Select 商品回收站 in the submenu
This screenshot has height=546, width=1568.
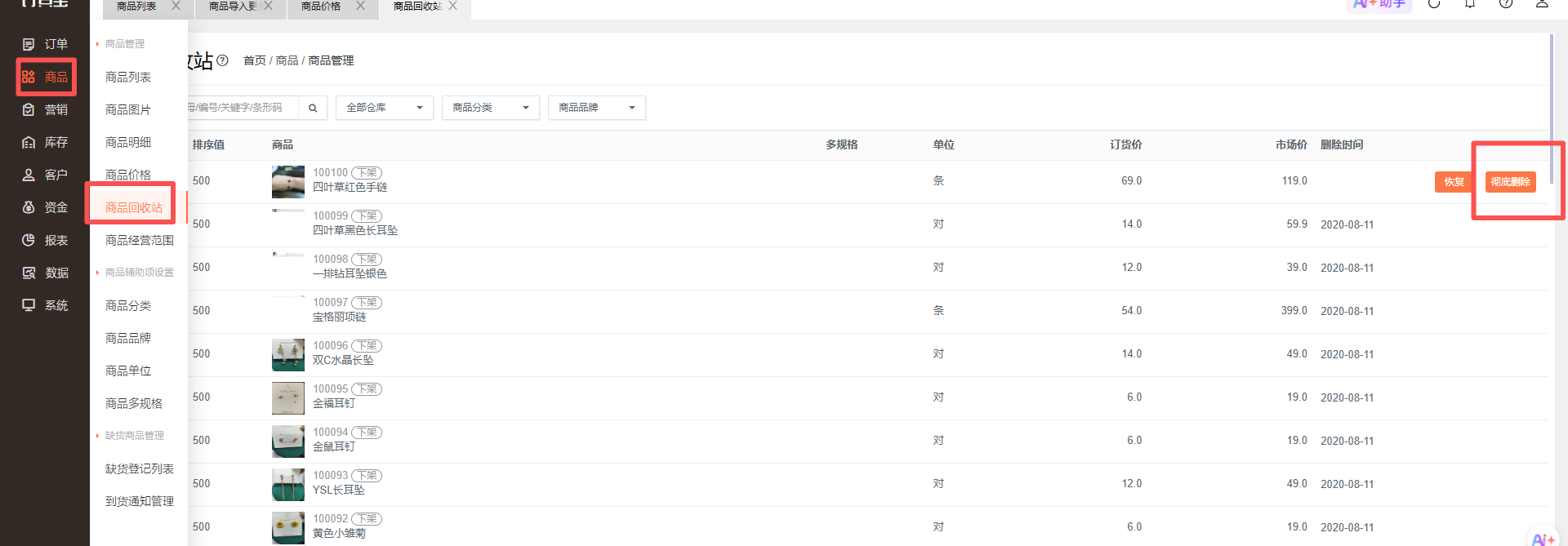click(x=134, y=207)
